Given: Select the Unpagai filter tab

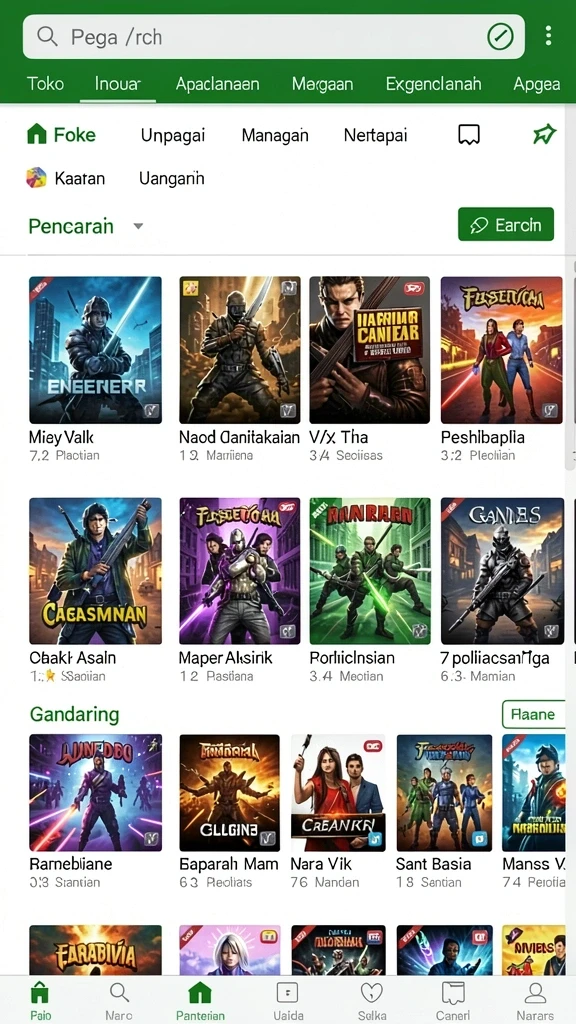Looking at the screenshot, I should point(173,135).
